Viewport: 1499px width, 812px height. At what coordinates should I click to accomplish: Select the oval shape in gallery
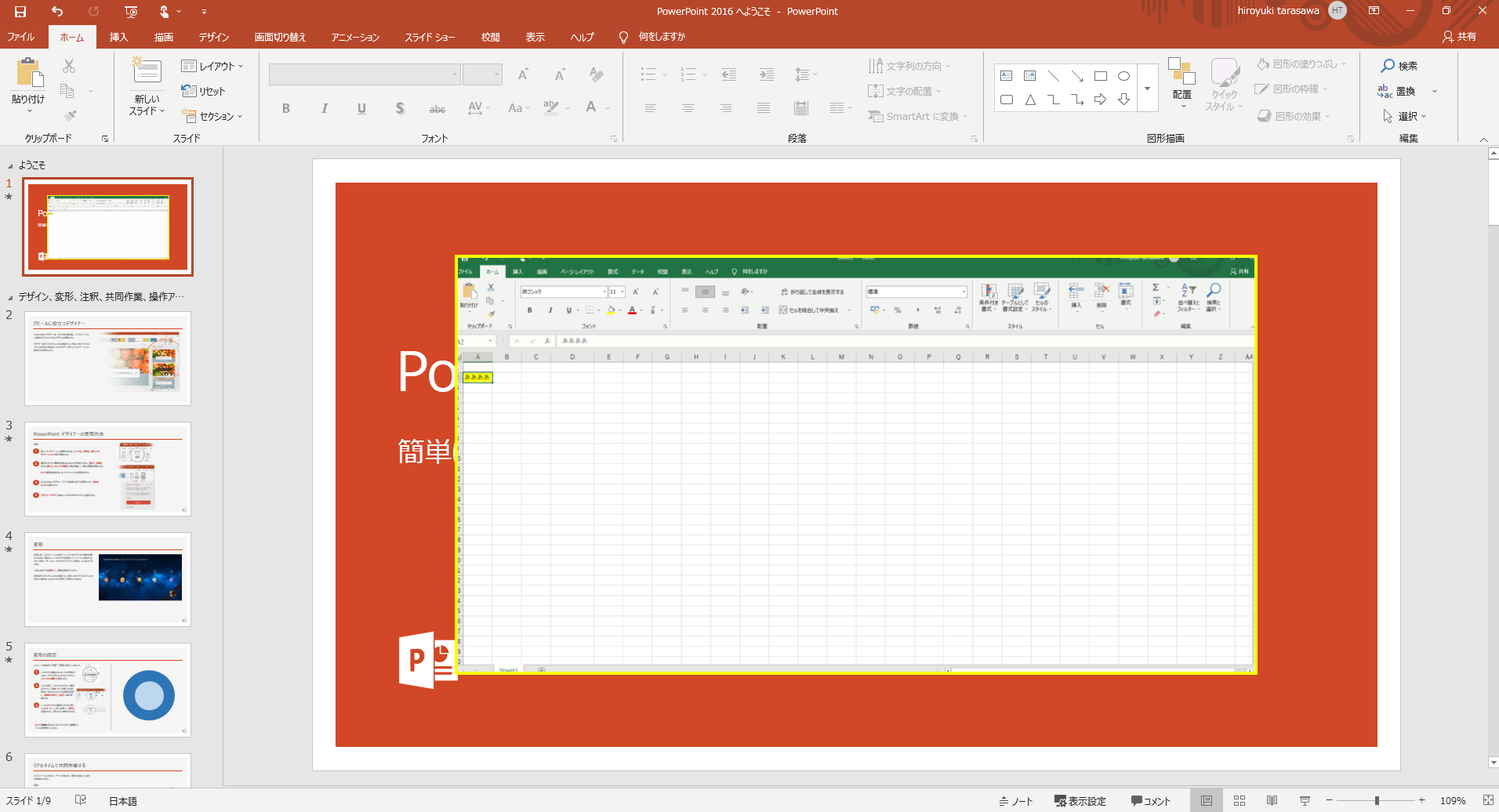pos(1123,76)
